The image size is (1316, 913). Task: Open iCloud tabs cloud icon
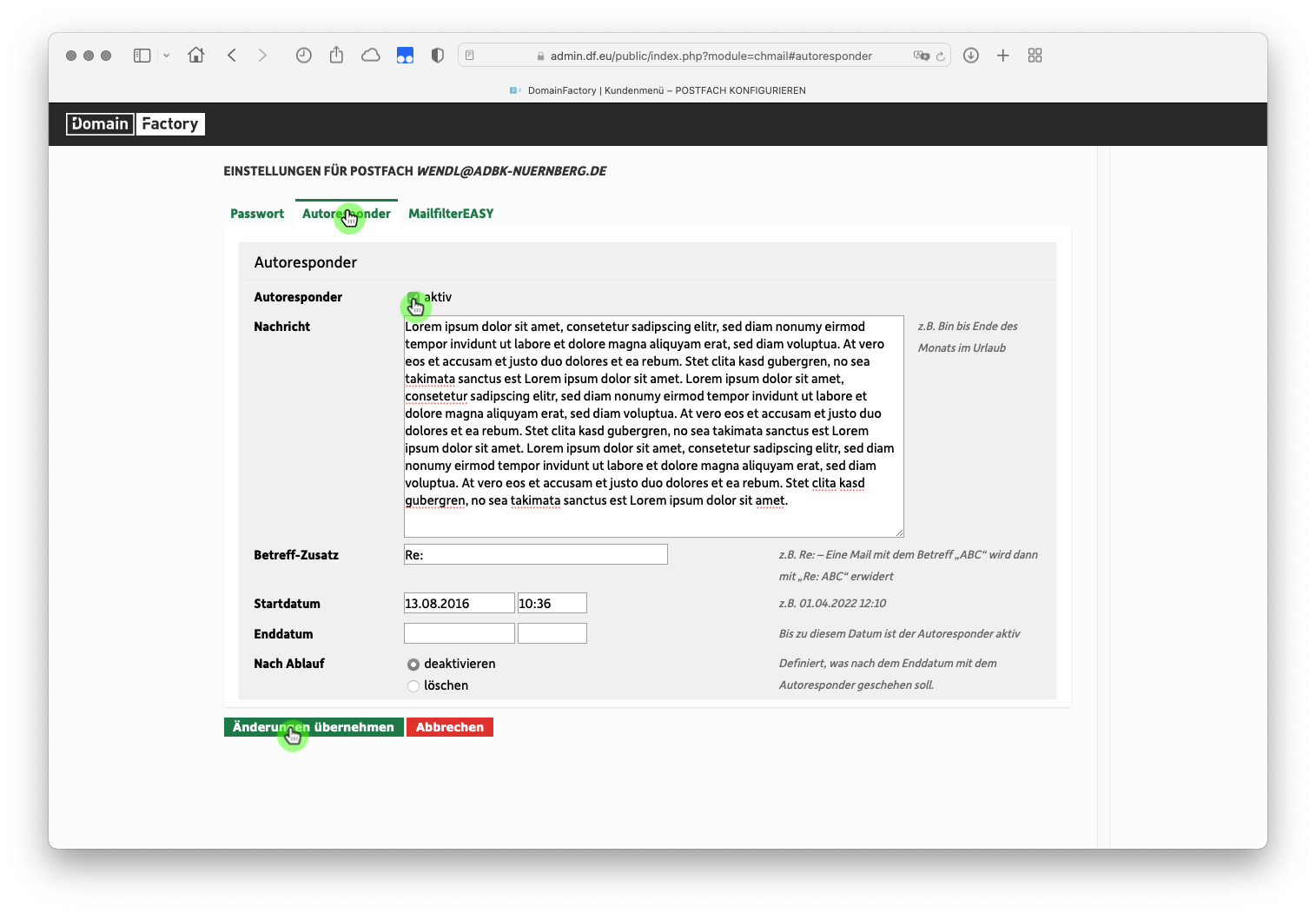pos(371,56)
